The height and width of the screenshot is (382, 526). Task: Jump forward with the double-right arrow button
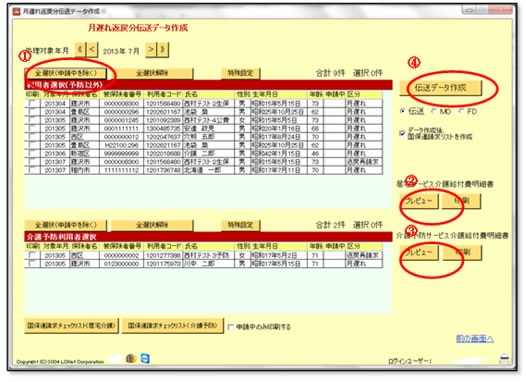pos(163,50)
